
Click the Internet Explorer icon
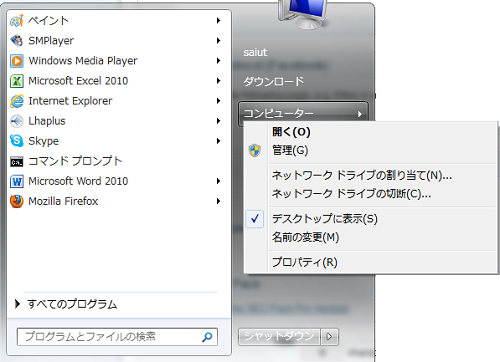17,101
